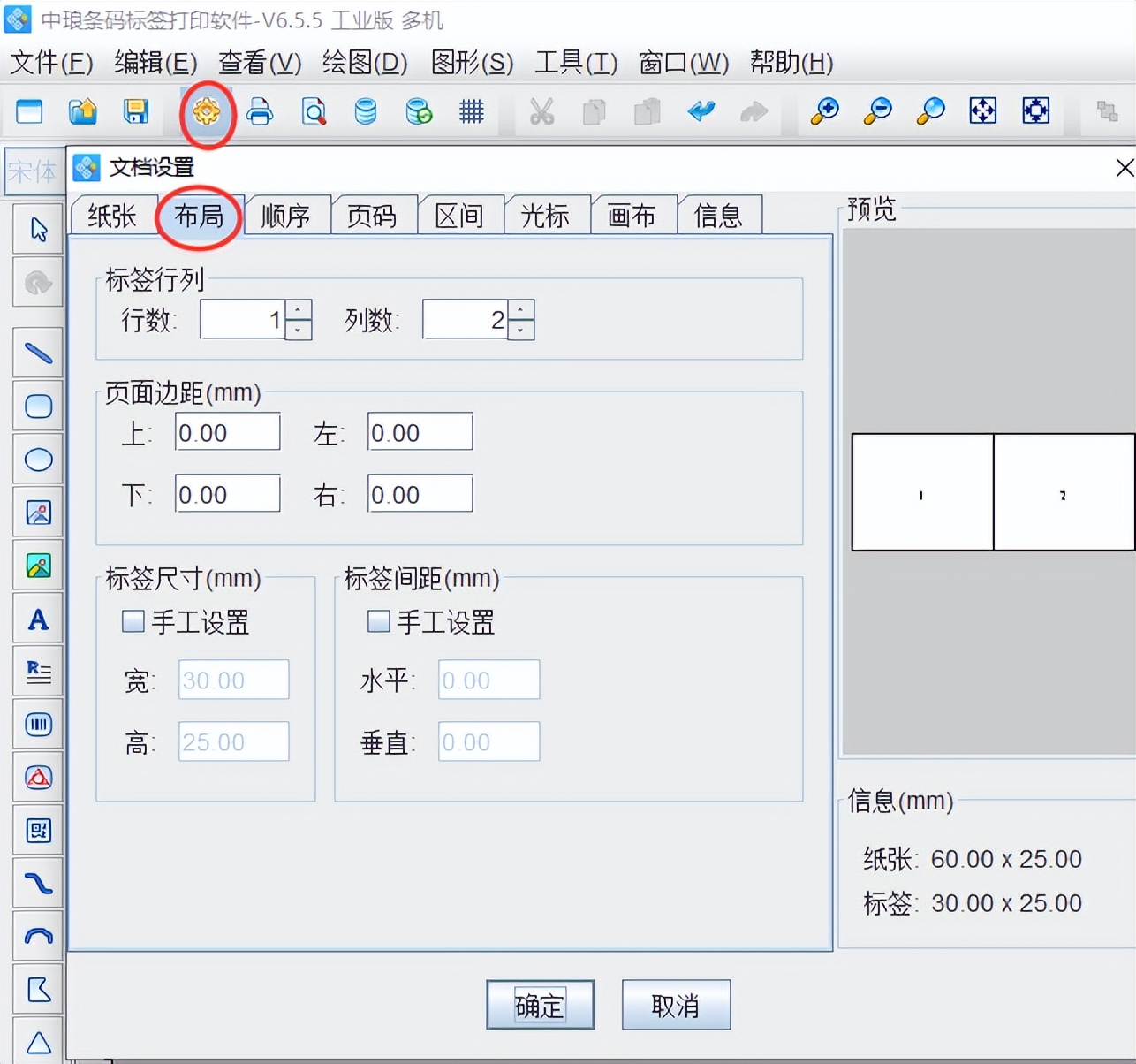The image size is (1136, 1064).
Task: Increase 行数 using the up stepper arrow
Action: coord(298,311)
